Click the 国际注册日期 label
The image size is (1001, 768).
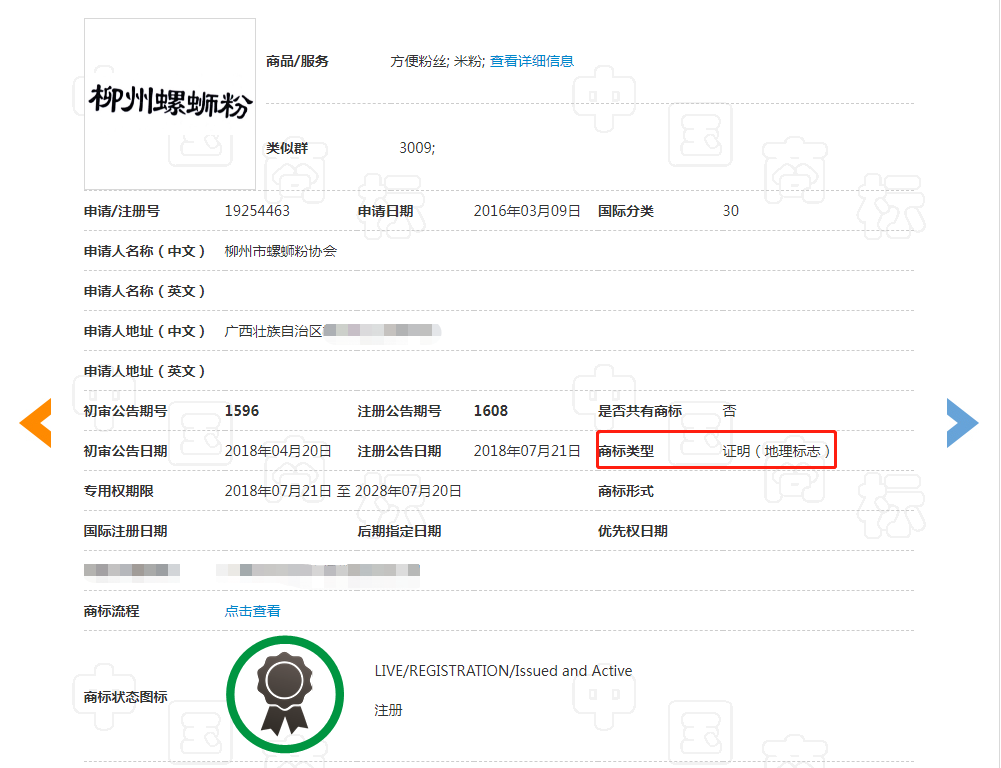(126, 531)
